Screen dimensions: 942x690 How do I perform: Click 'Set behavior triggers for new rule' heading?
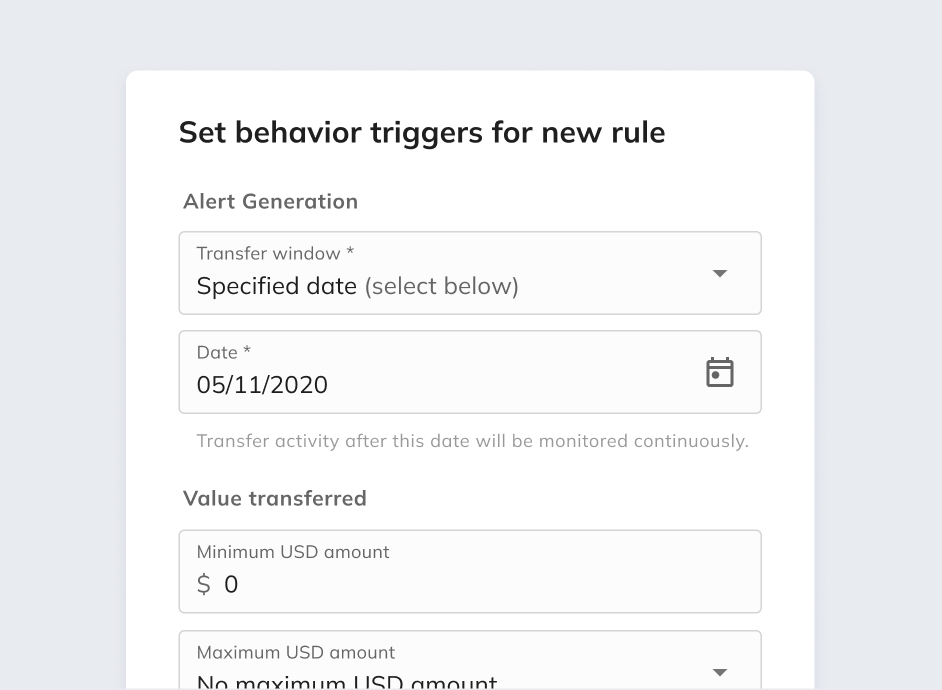click(x=422, y=133)
